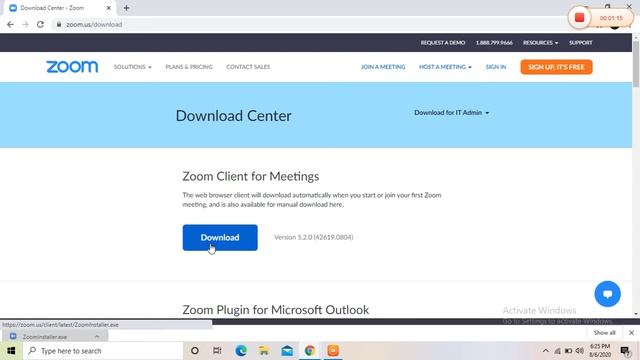The width and height of the screenshot is (640, 360).
Task: Click Zoom Plugin for Microsoft Outlook heading
Action: pos(276,310)
